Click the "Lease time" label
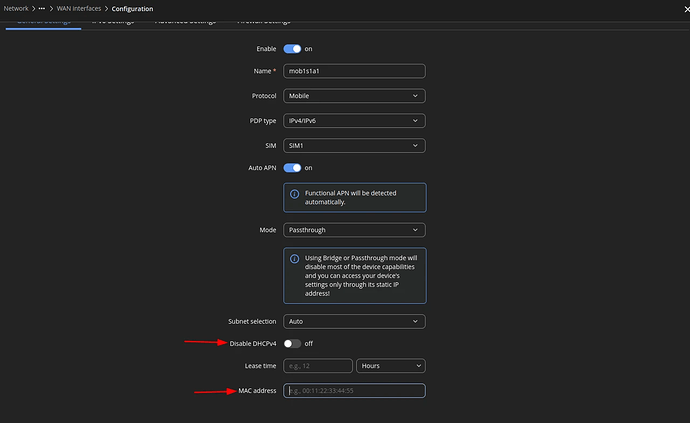Viewport: 690px width, 423px height. 260,366
